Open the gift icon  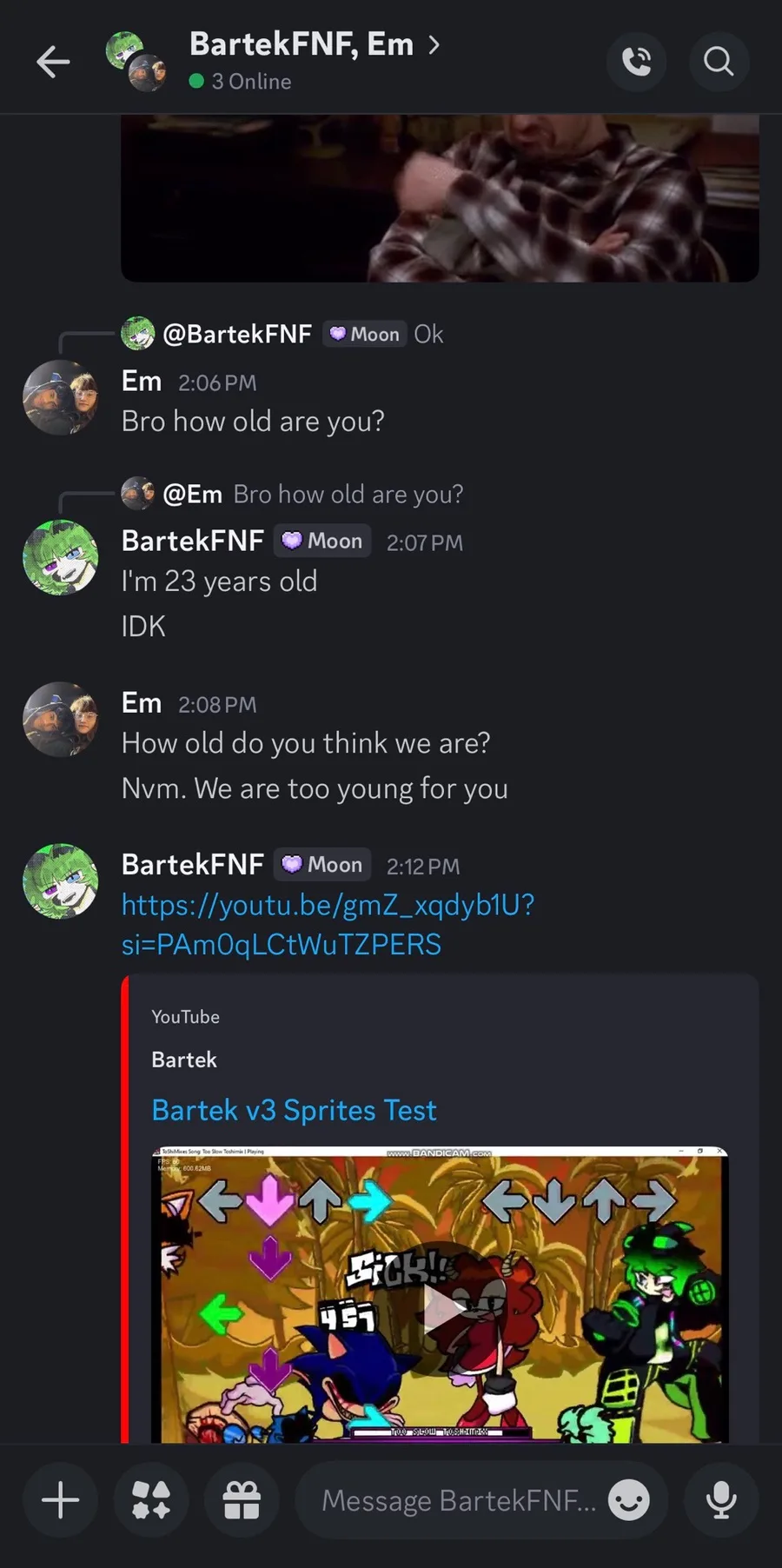tap(242, 1499)
